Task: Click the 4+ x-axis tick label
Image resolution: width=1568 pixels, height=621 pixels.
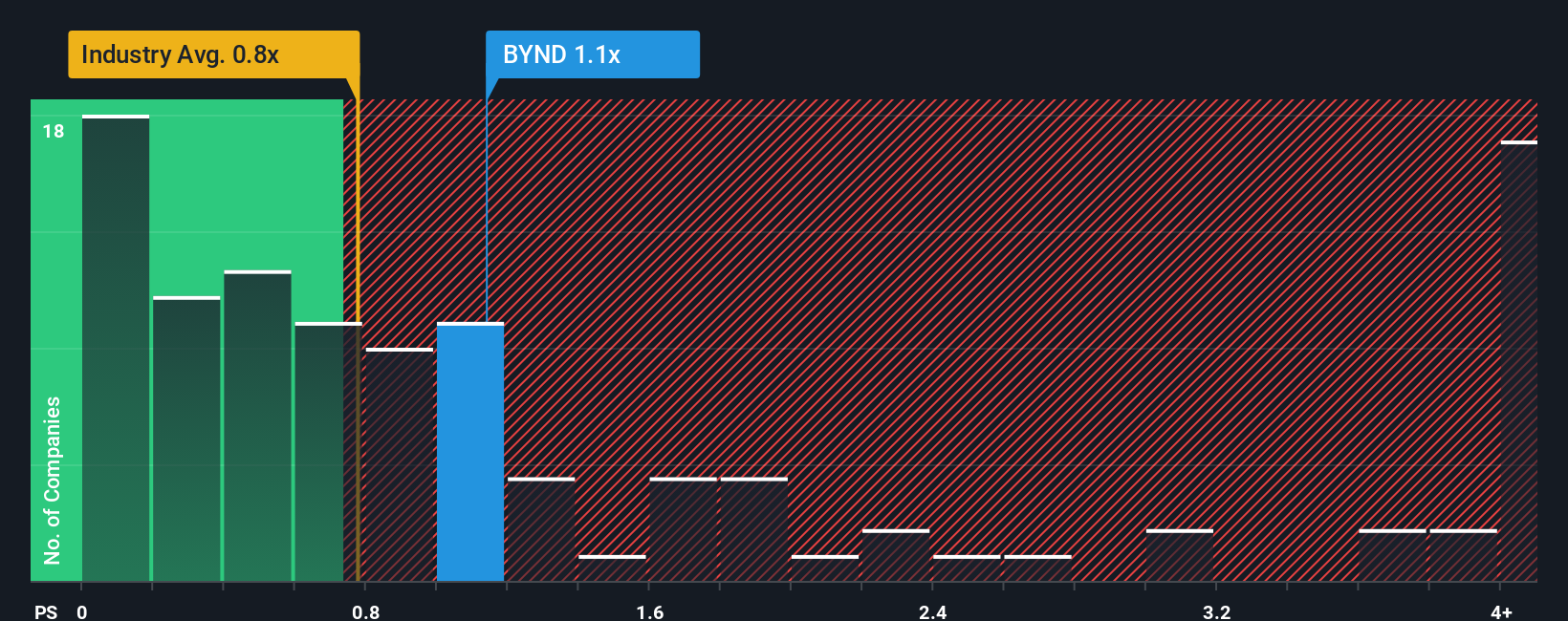Action: coord(1502,612)
